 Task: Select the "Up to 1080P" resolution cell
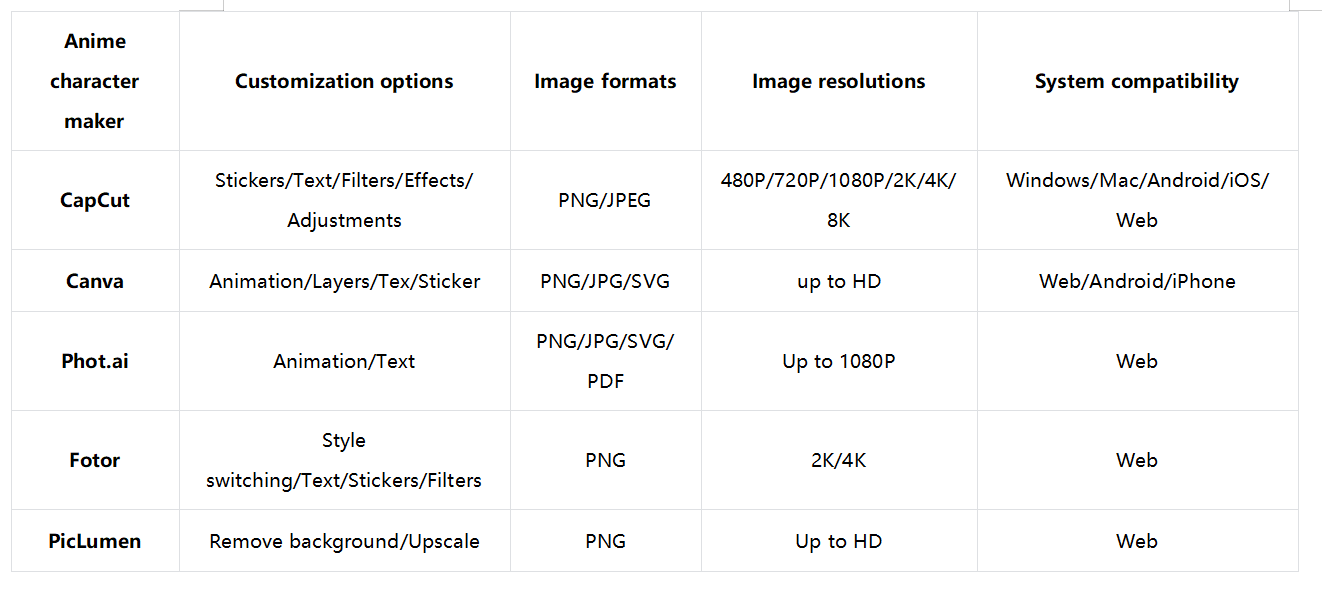(x=838, y=361)
